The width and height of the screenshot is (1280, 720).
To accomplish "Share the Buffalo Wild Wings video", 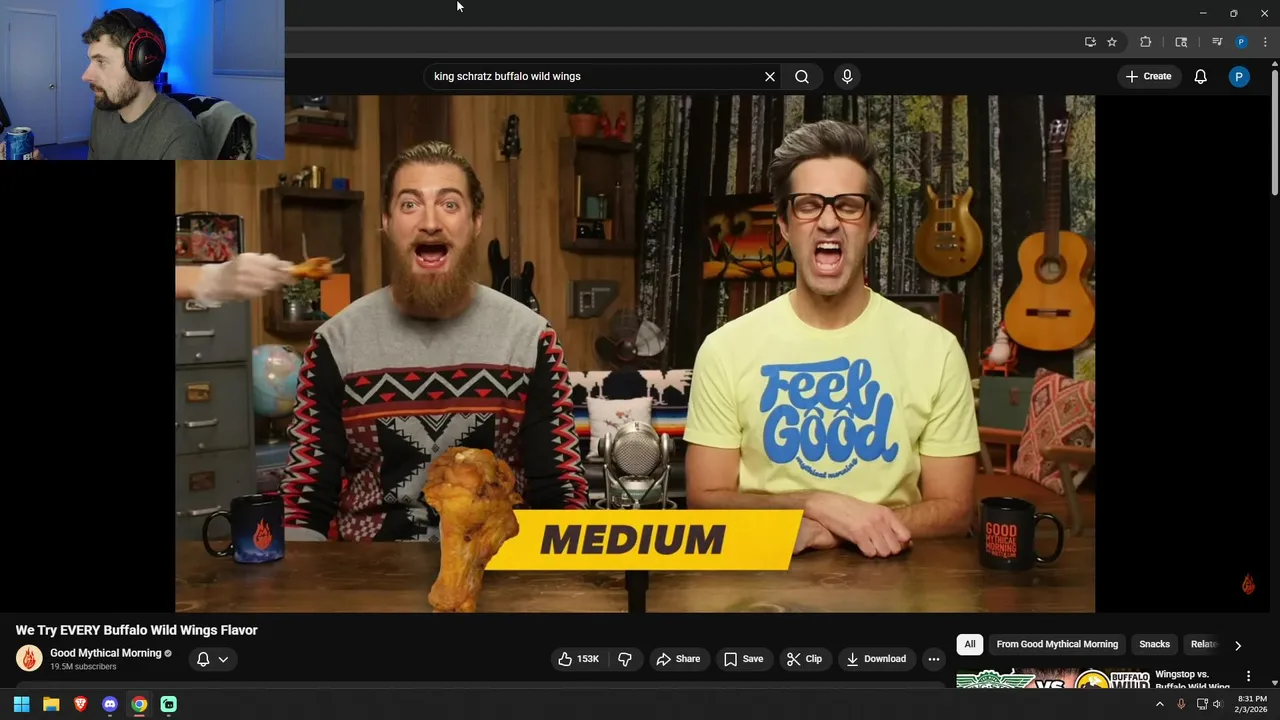I will coord(678,659).
